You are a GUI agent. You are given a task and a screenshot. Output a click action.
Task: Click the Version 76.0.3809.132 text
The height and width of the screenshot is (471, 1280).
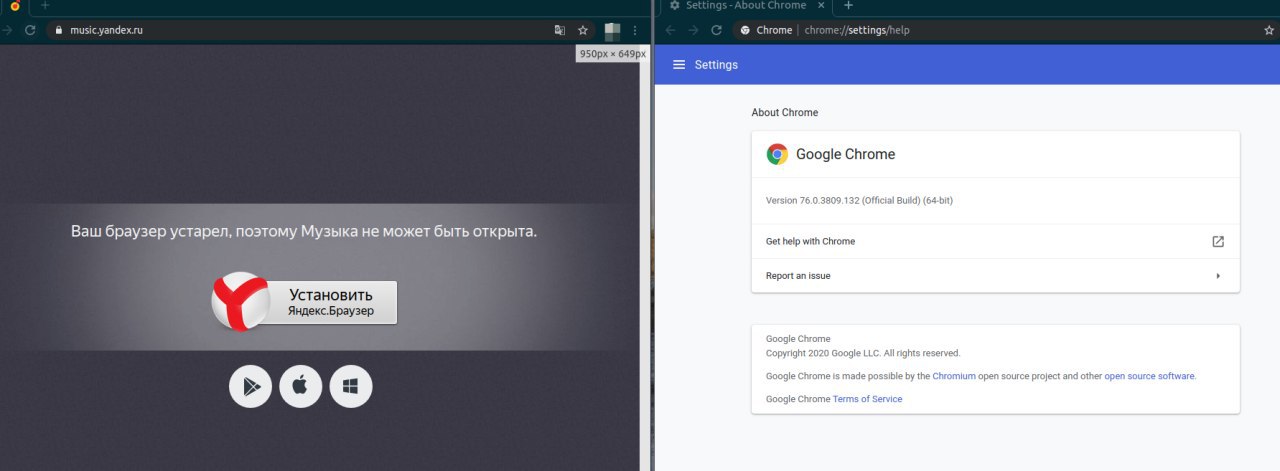pyautogui.click(x=859, y=200)
